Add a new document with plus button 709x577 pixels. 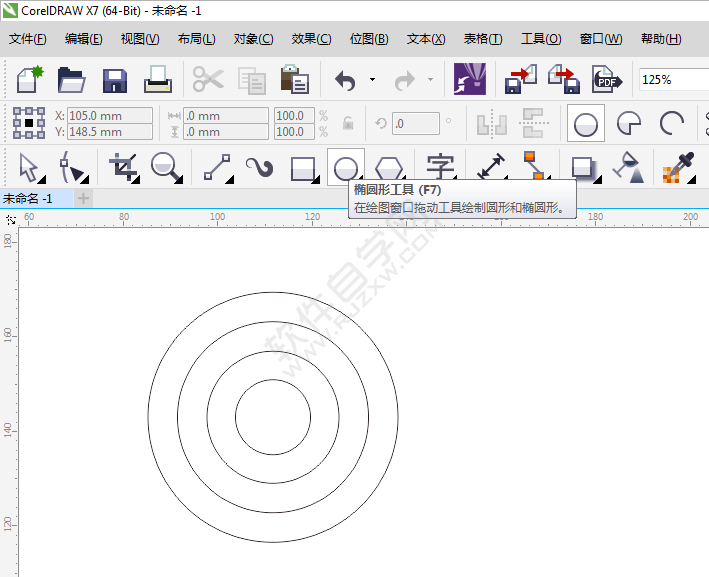pos(84,198)
